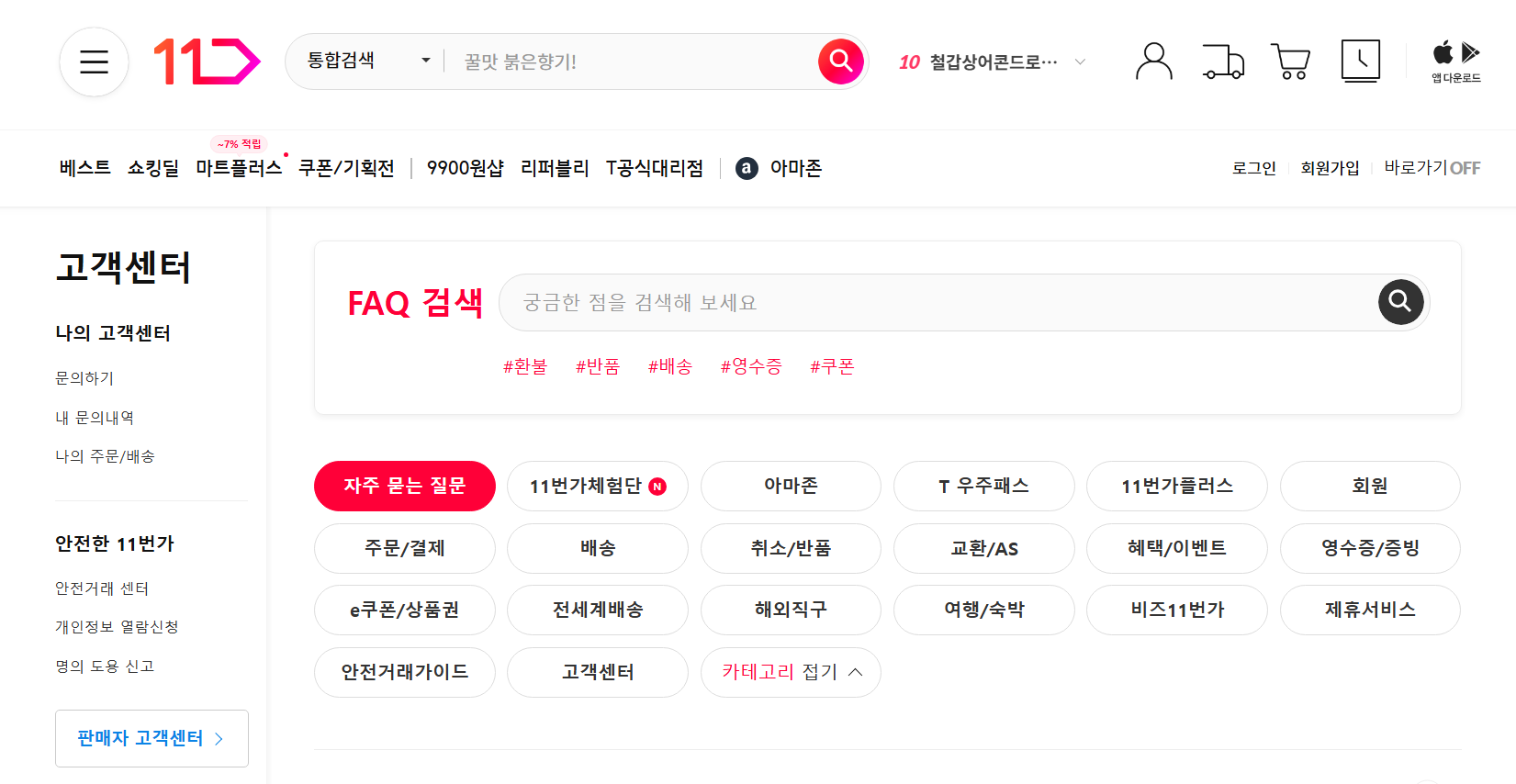
Task: Select the 자주 묻는 질문 category tab
Action: click(405, 486)
